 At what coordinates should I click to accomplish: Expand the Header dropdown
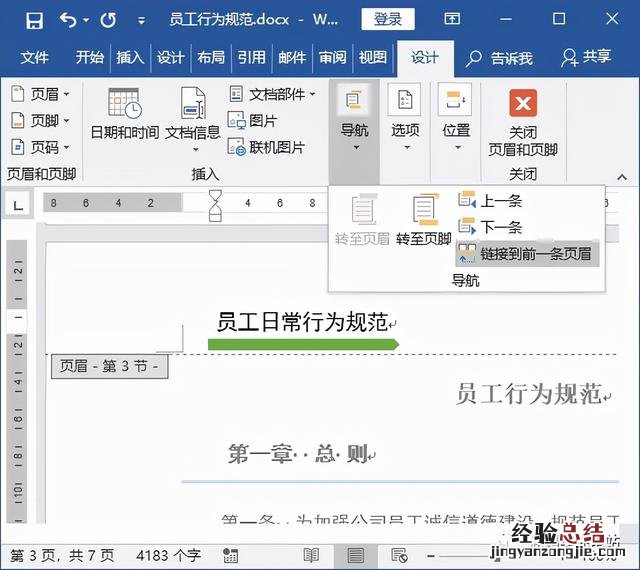[x=40, y=94]
